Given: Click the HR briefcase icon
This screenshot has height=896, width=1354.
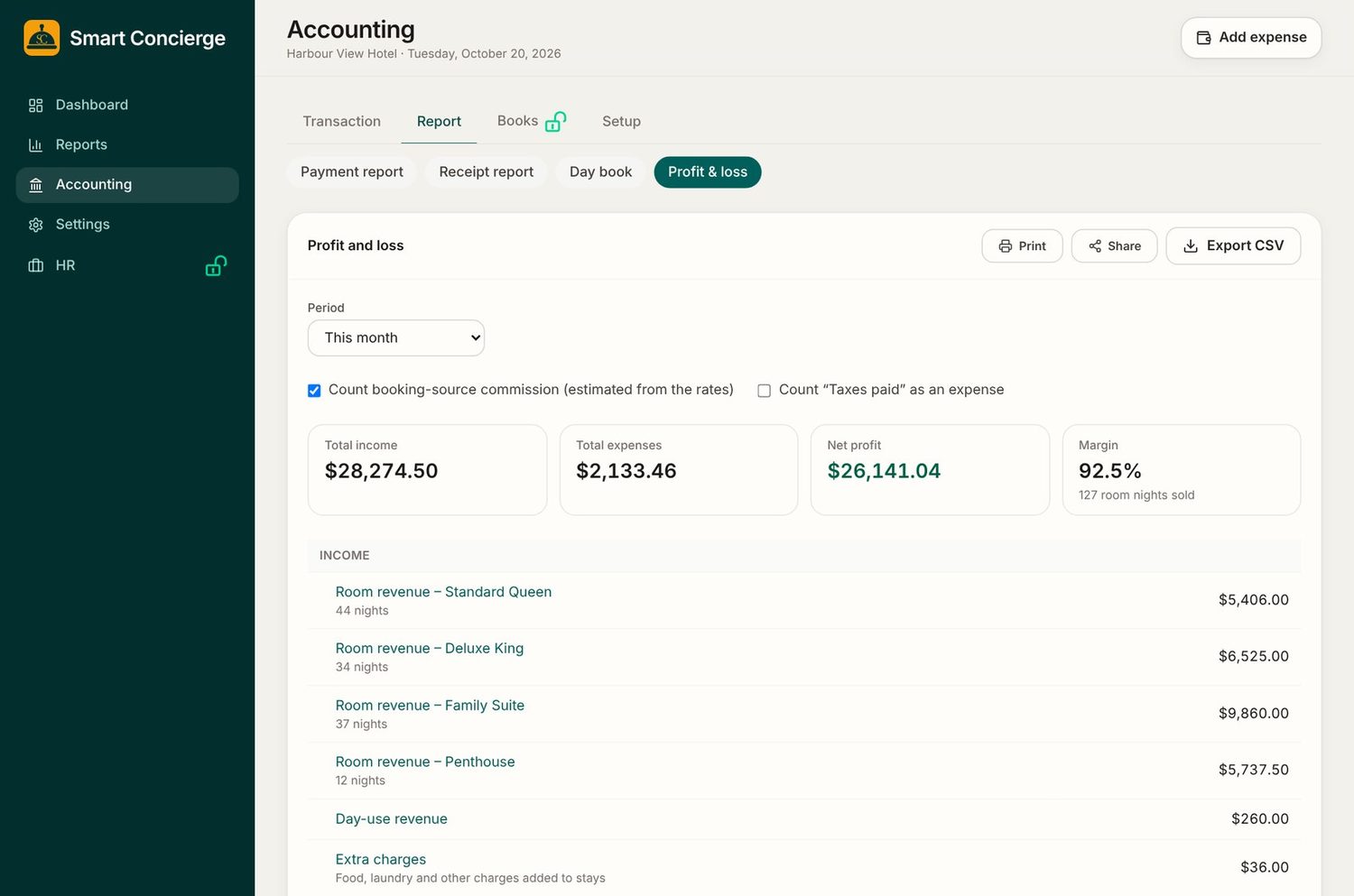Looking at the screenshot, I should point(36,265).
